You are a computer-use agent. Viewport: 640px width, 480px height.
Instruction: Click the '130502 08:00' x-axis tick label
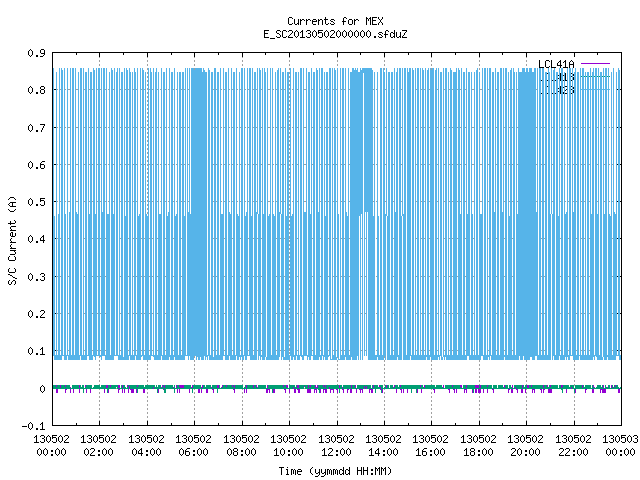[x=241, y=446]
